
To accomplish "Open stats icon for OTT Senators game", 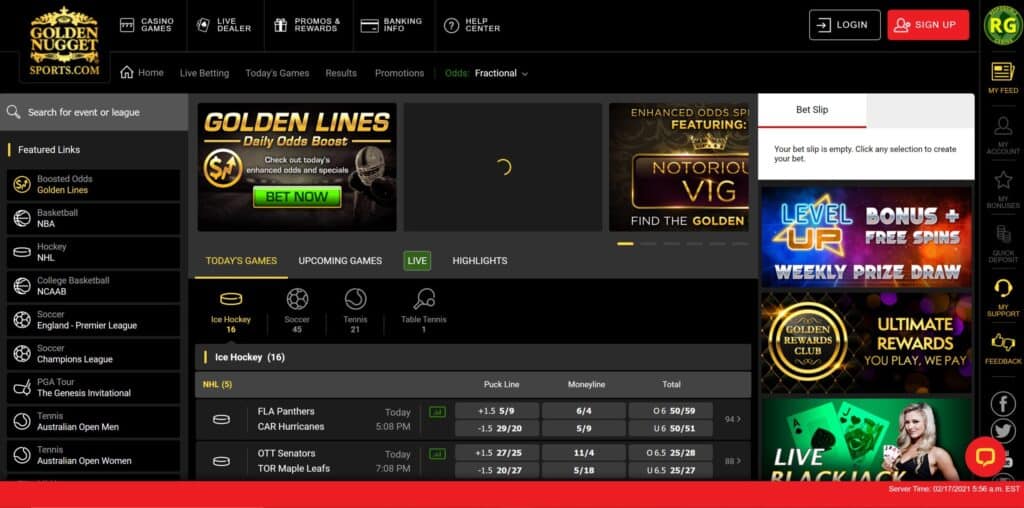I will 437,454.
